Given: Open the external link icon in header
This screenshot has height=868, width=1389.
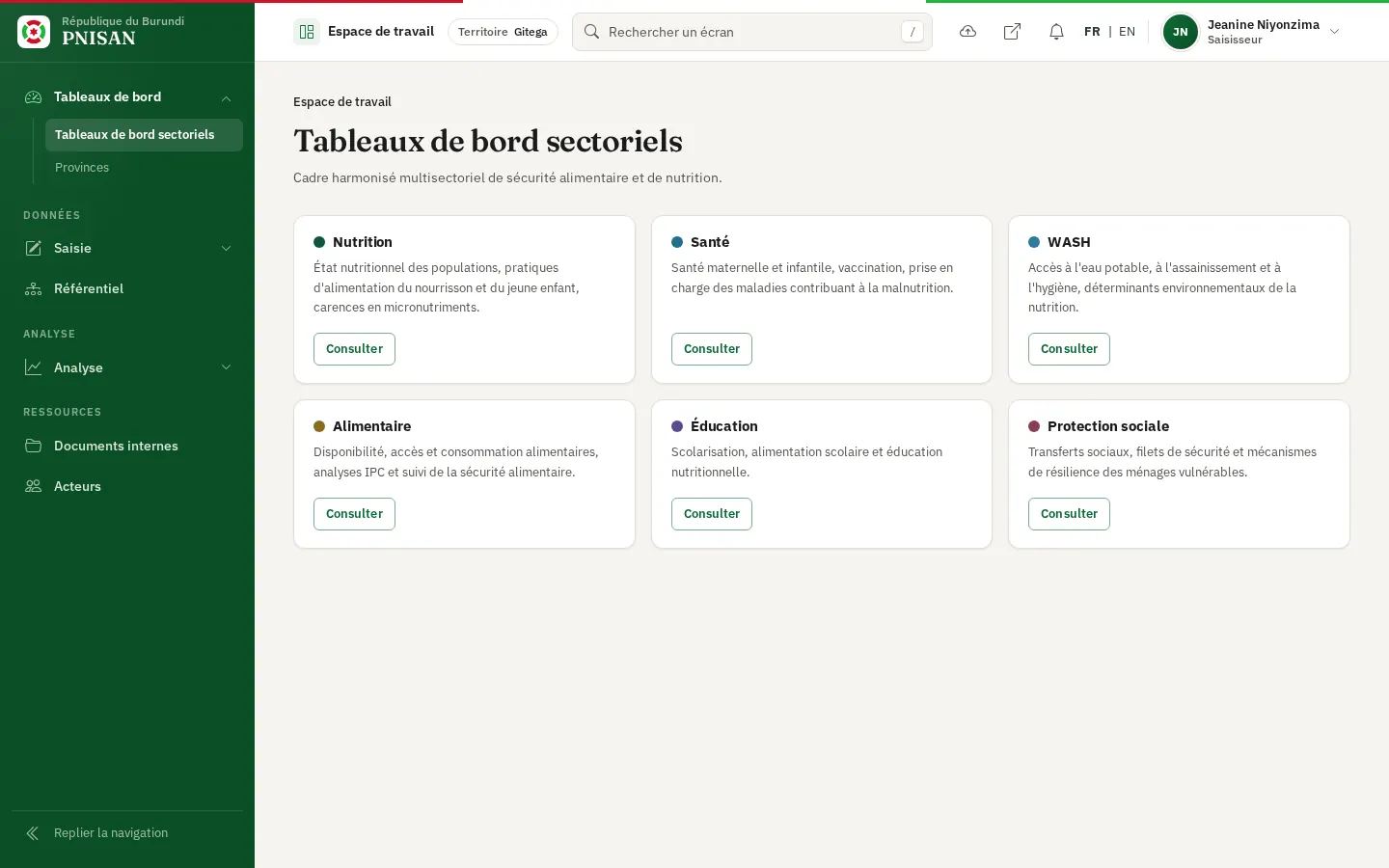Looking at the screenshot, I should coord(1012,32).
